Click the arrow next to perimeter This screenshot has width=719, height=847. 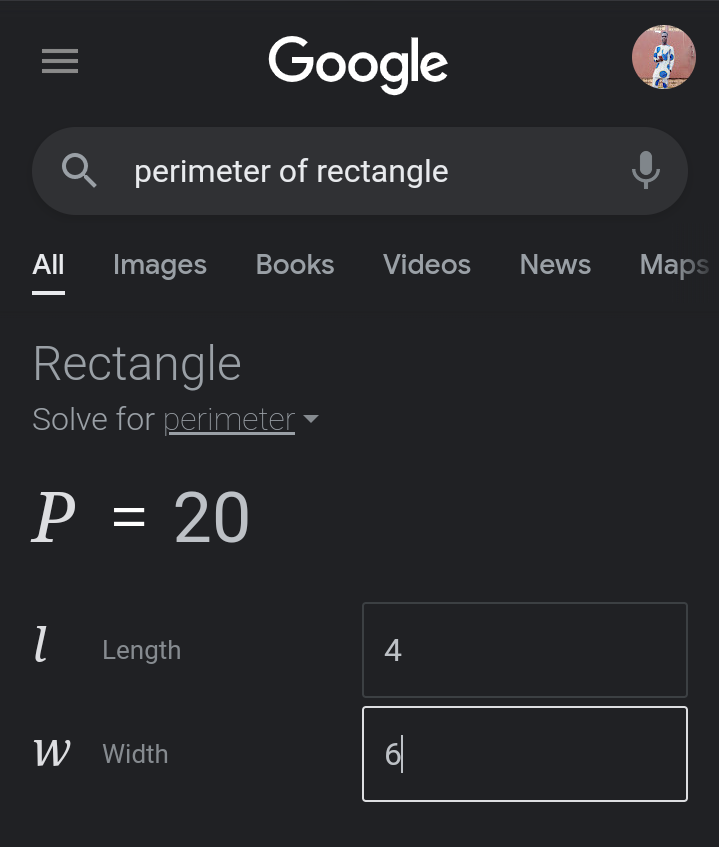click(311, 419)
